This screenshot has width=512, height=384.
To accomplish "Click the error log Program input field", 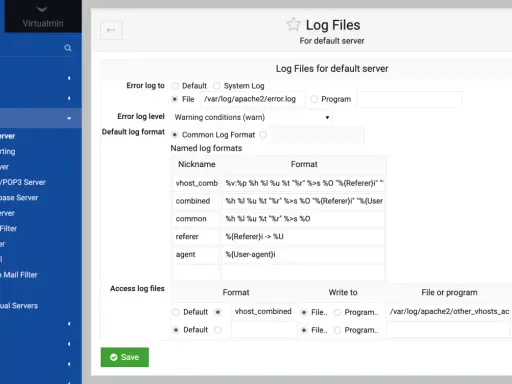I will [409, 99].
